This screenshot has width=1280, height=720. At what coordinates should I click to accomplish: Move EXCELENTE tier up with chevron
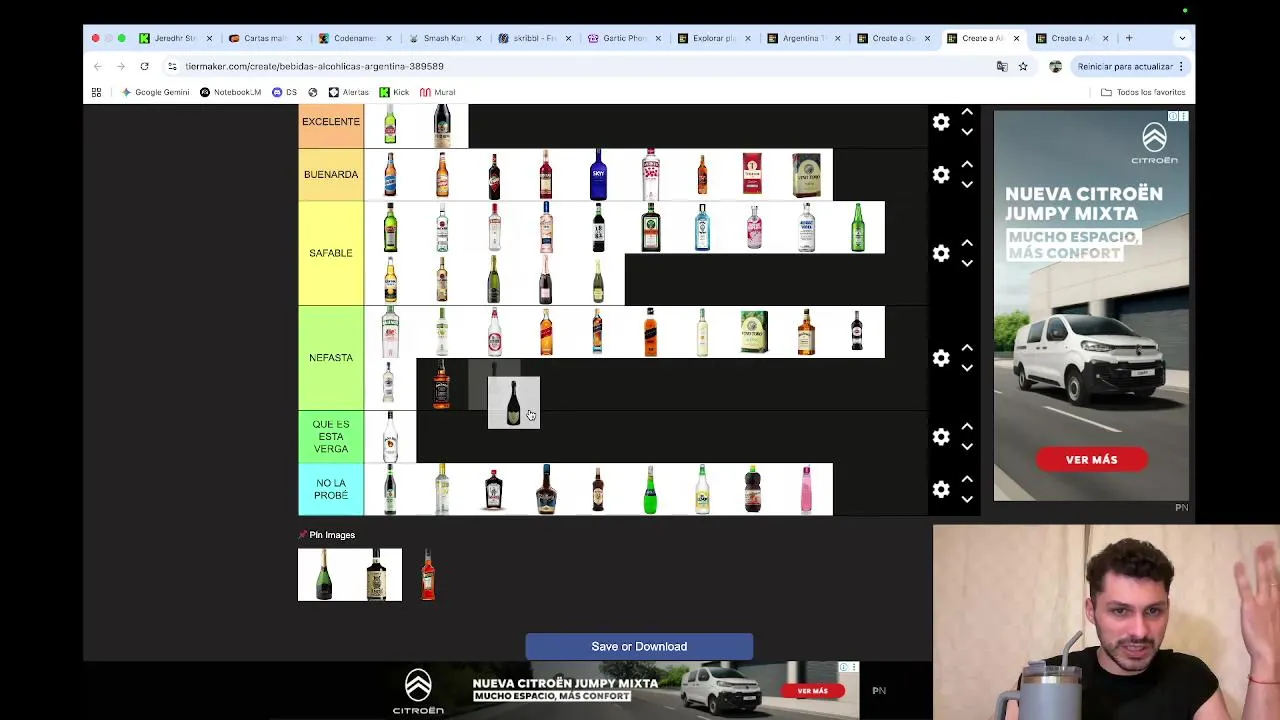click(x=967, y=112)
